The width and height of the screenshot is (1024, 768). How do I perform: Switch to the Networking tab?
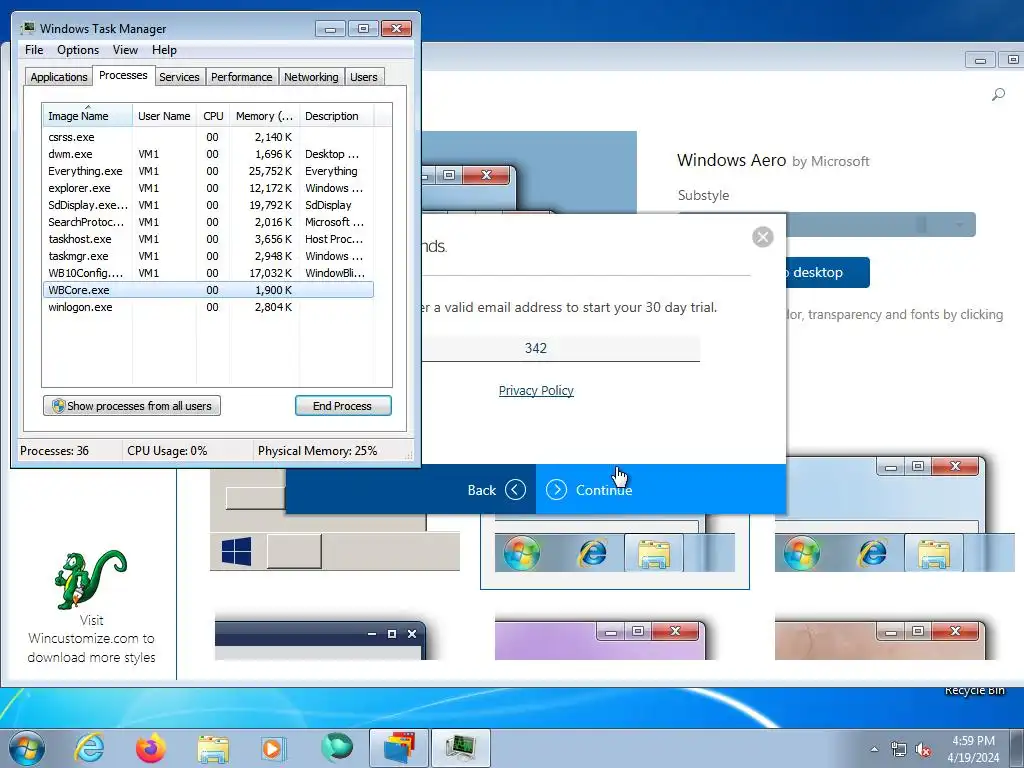click(311, 77)
